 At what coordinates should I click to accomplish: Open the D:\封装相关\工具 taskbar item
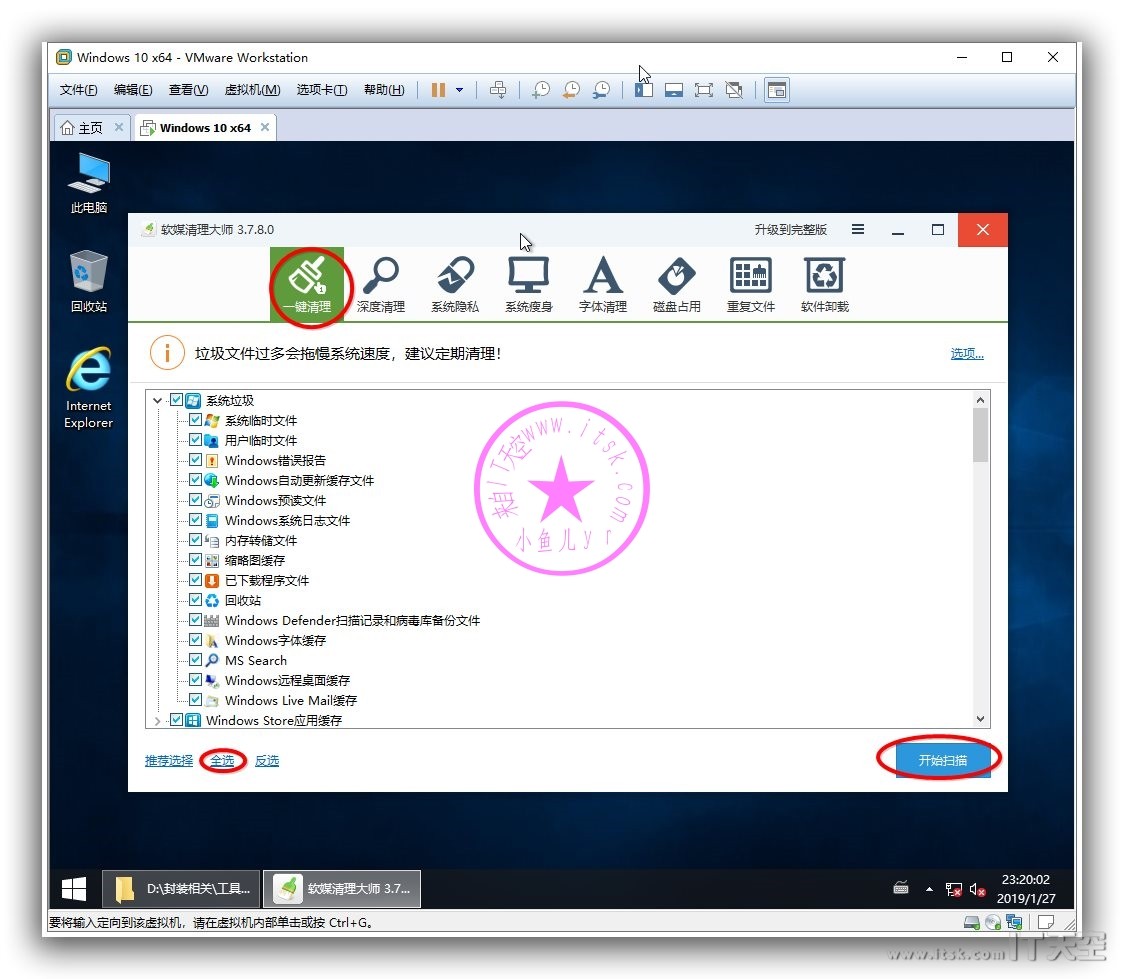181,889
